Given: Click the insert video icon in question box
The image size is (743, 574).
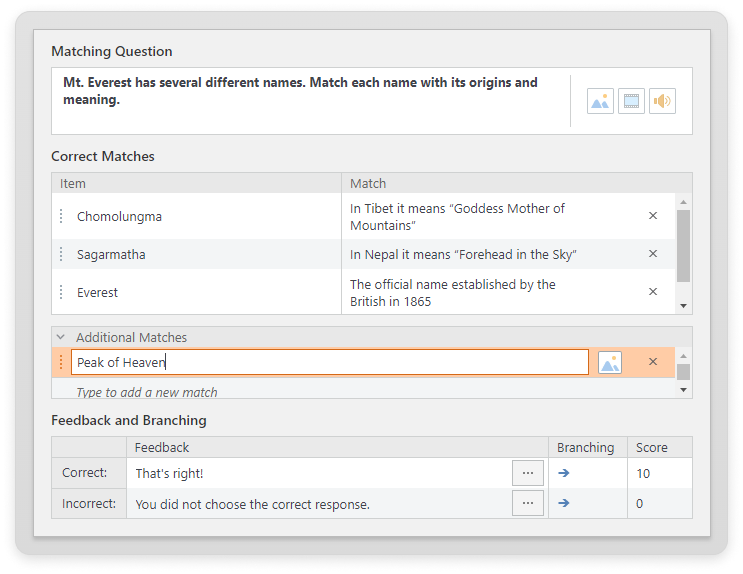Looking at the screenshot, I should [x=631, y=101].
